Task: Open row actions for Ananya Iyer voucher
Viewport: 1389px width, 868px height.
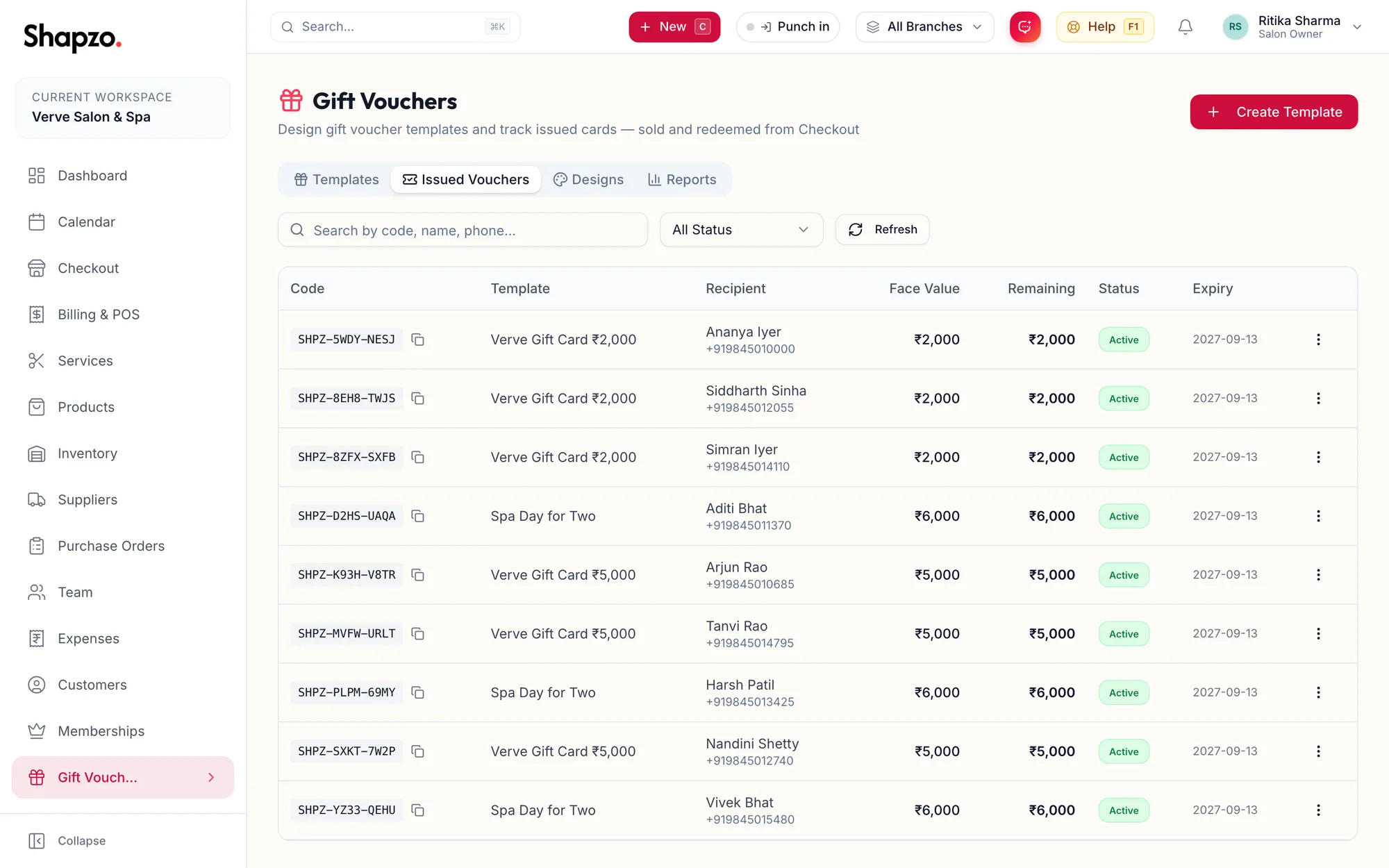Action: (x=1318, y=340)
